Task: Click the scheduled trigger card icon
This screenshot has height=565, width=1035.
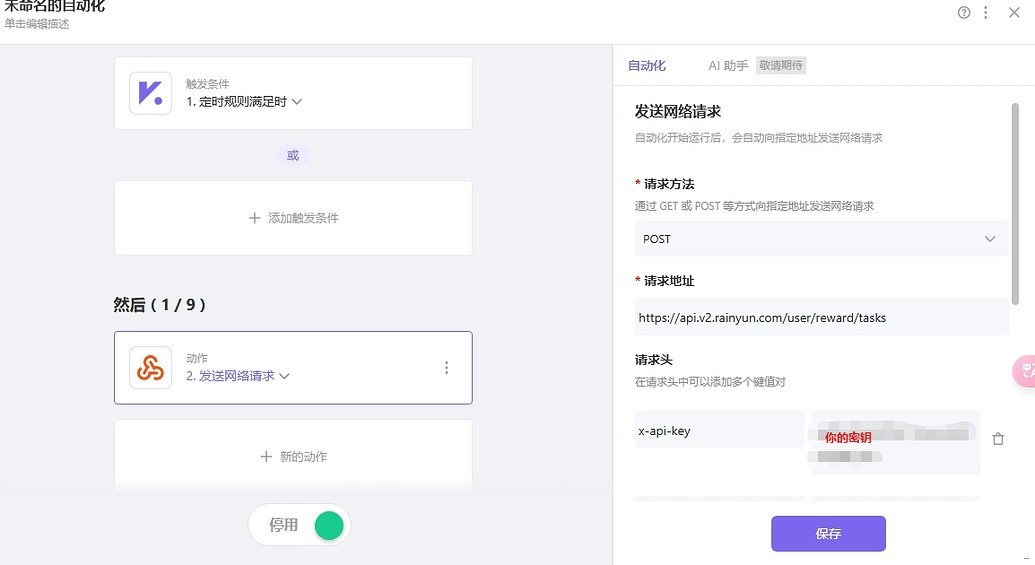Action: (x=150, y=94)
